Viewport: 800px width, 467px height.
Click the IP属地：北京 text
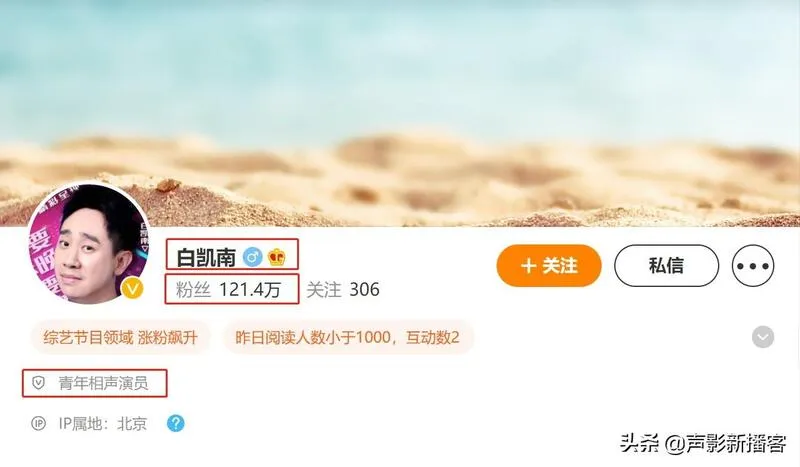(x=103, y=424)
